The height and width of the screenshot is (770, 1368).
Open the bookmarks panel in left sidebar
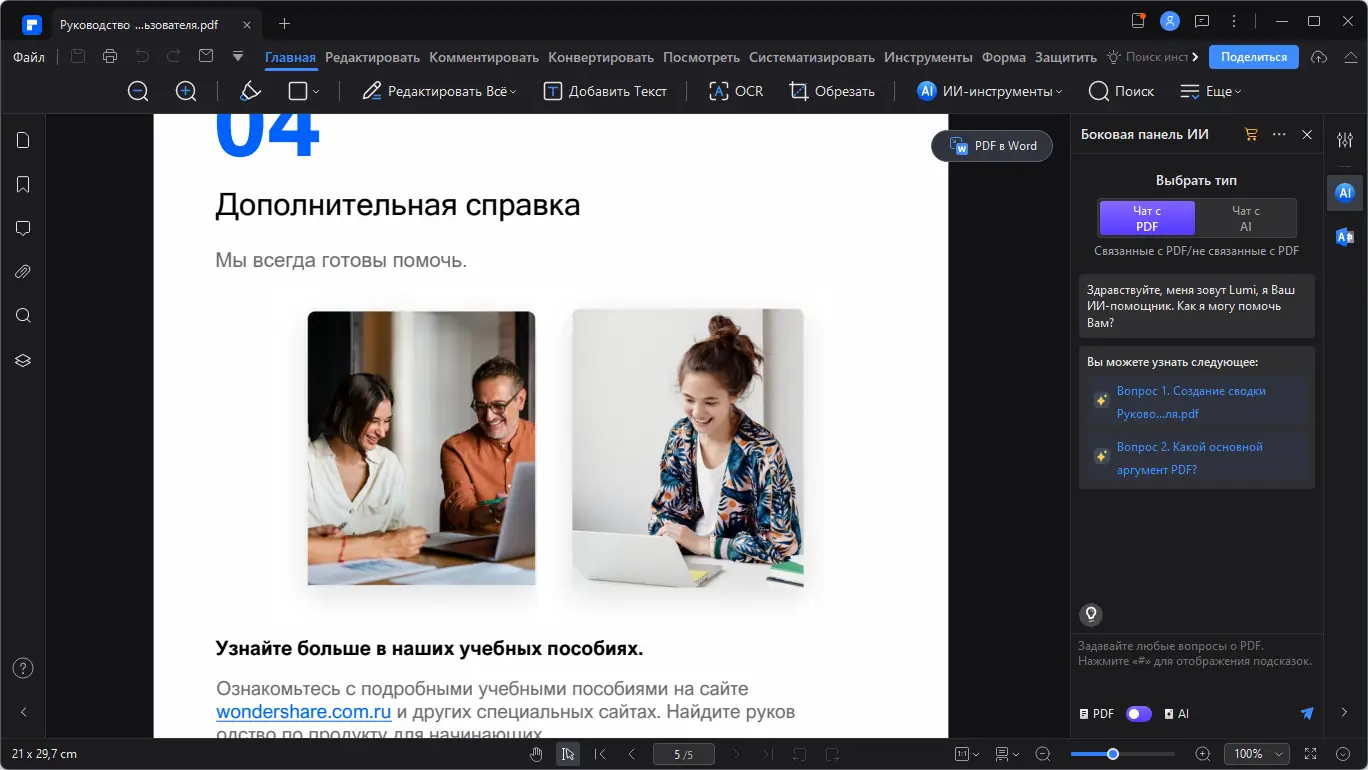pyautogui.click(x=22, y=184)
